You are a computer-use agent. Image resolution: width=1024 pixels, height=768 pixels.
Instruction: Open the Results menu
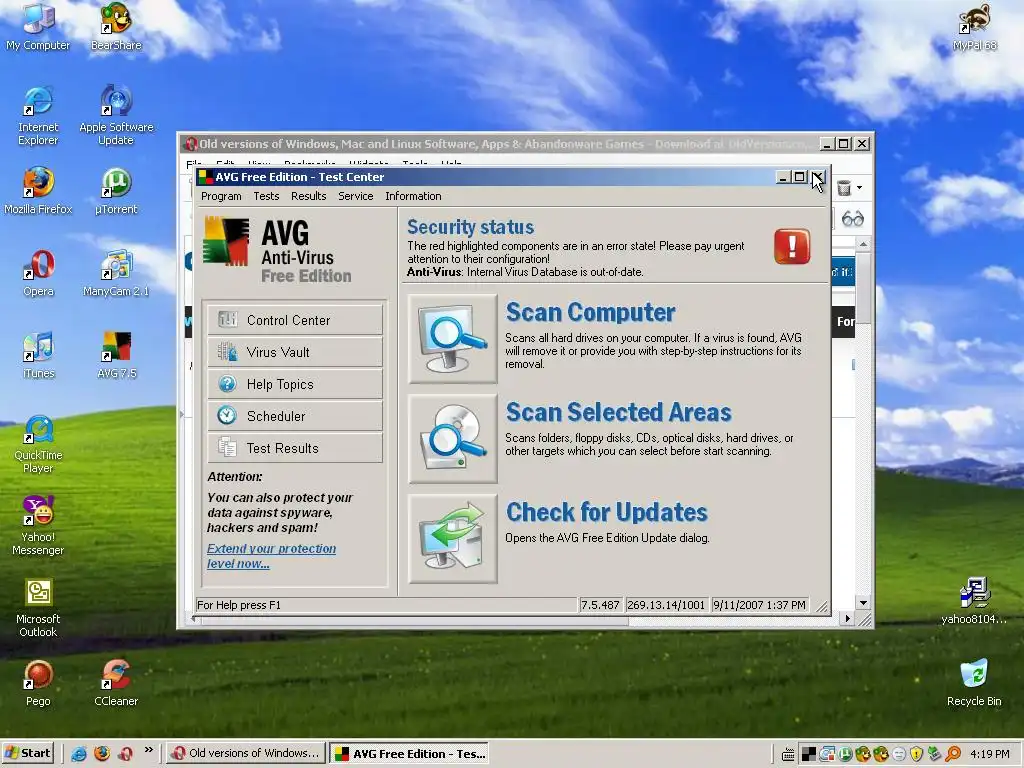[308, 196]
